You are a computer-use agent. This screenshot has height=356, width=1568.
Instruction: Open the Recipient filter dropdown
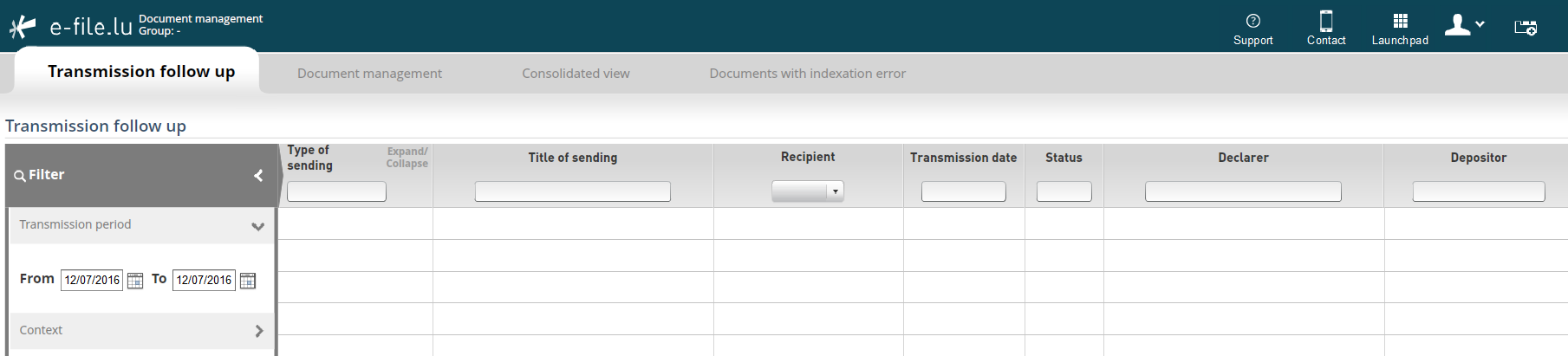[x=808, y=191]
